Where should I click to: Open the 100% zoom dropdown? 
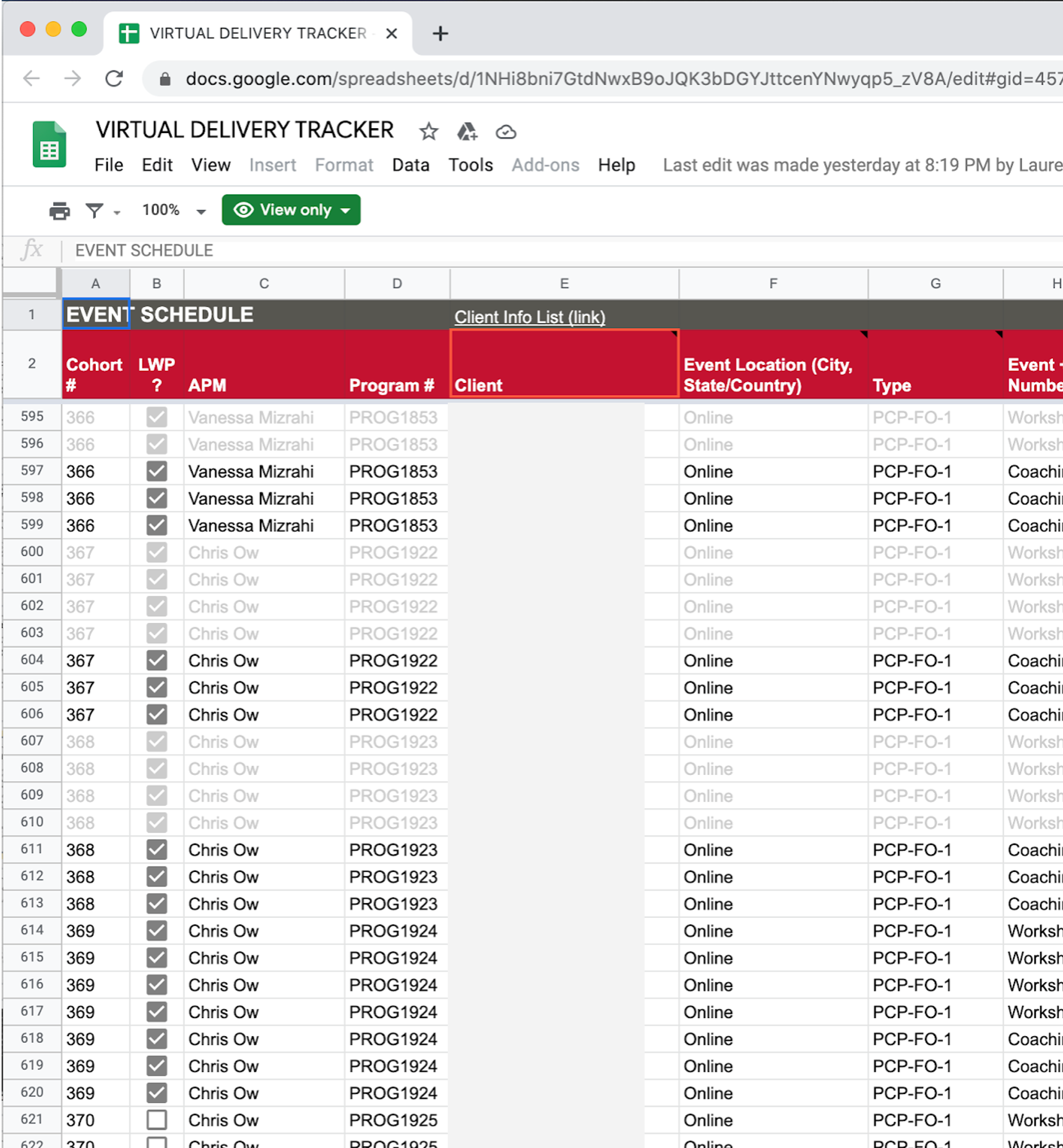[173, 210]
